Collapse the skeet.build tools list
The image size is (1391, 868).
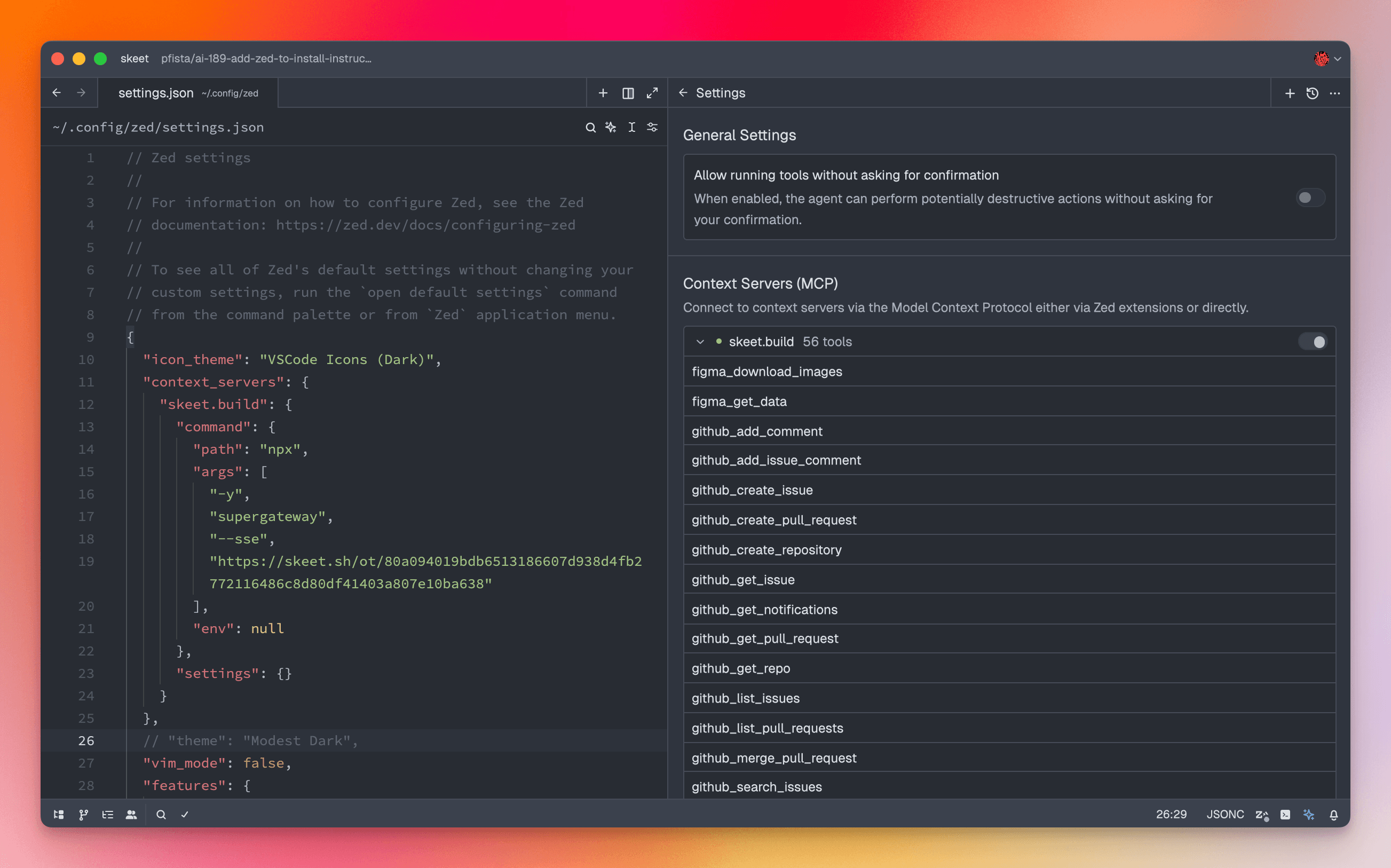pos(700,342)
